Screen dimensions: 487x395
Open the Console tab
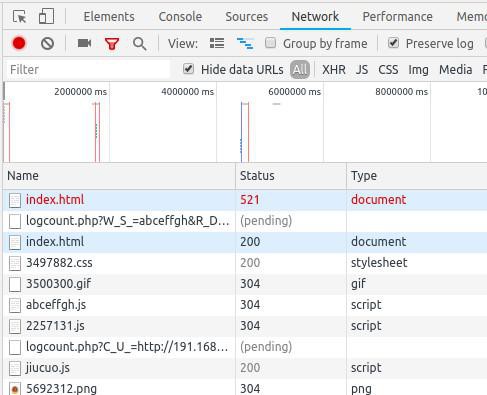click(x=180, y=16)
